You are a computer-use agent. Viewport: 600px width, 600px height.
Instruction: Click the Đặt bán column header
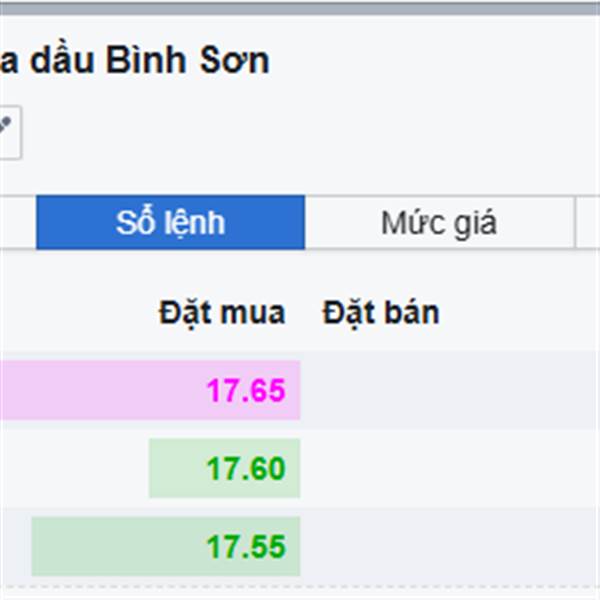click(x=380, y=313)
